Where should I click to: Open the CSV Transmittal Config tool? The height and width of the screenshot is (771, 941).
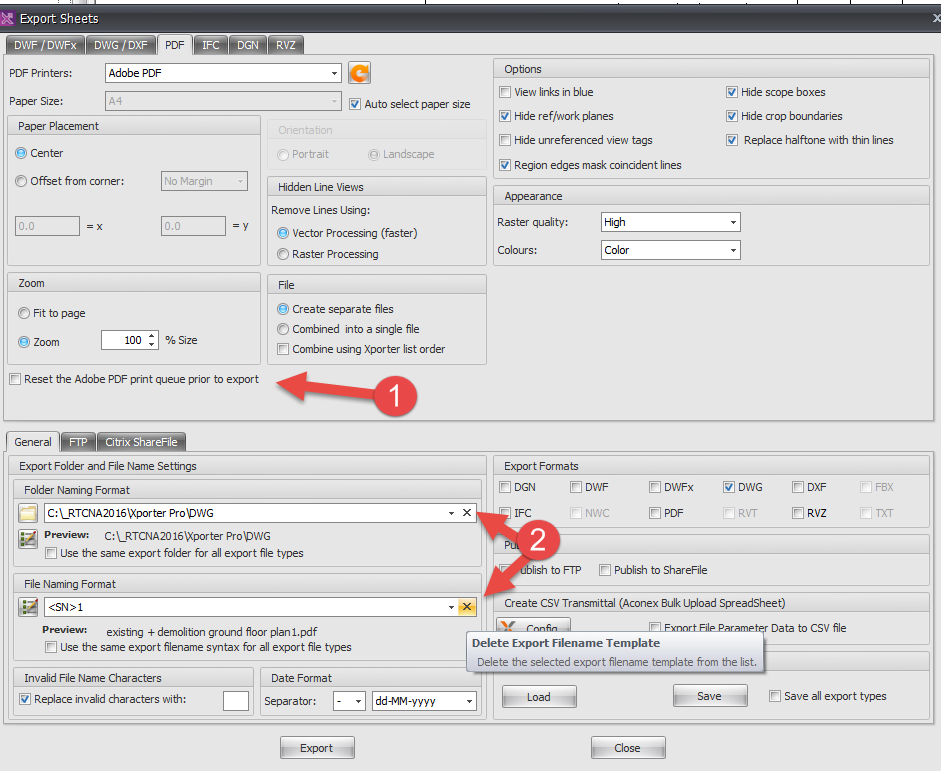533,628
